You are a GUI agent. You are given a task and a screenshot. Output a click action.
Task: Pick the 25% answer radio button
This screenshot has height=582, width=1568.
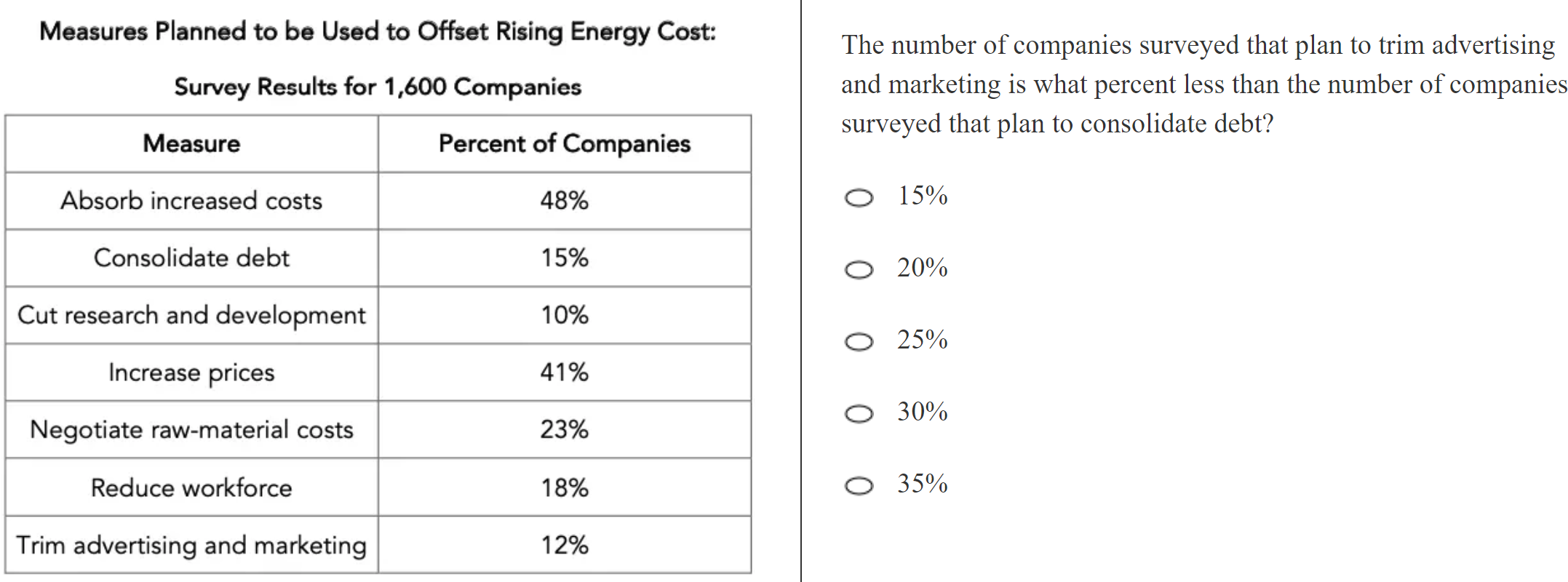pyautogui.click(x=859, y=342)
